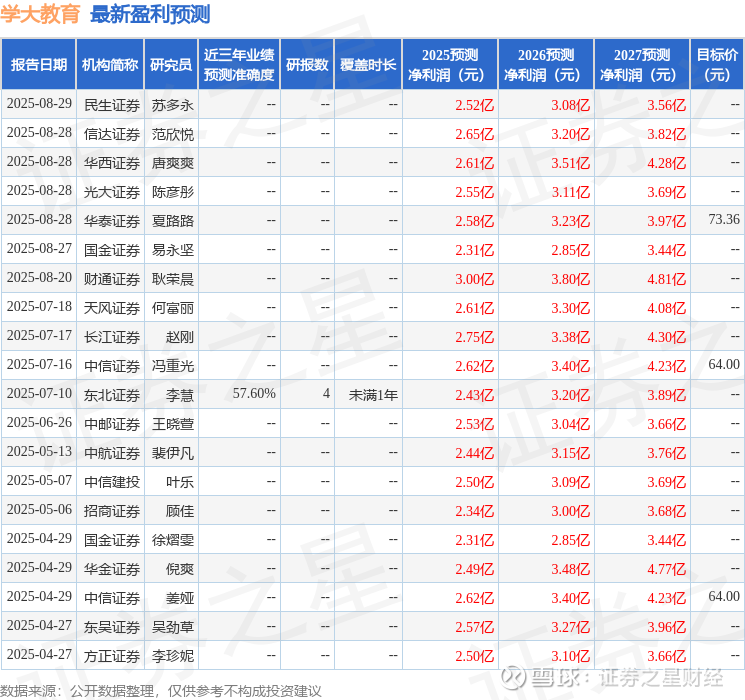The height and width of the screenshot is (700, 745).
Task: Click analyst name 李慧
Action: pos(180,395)
